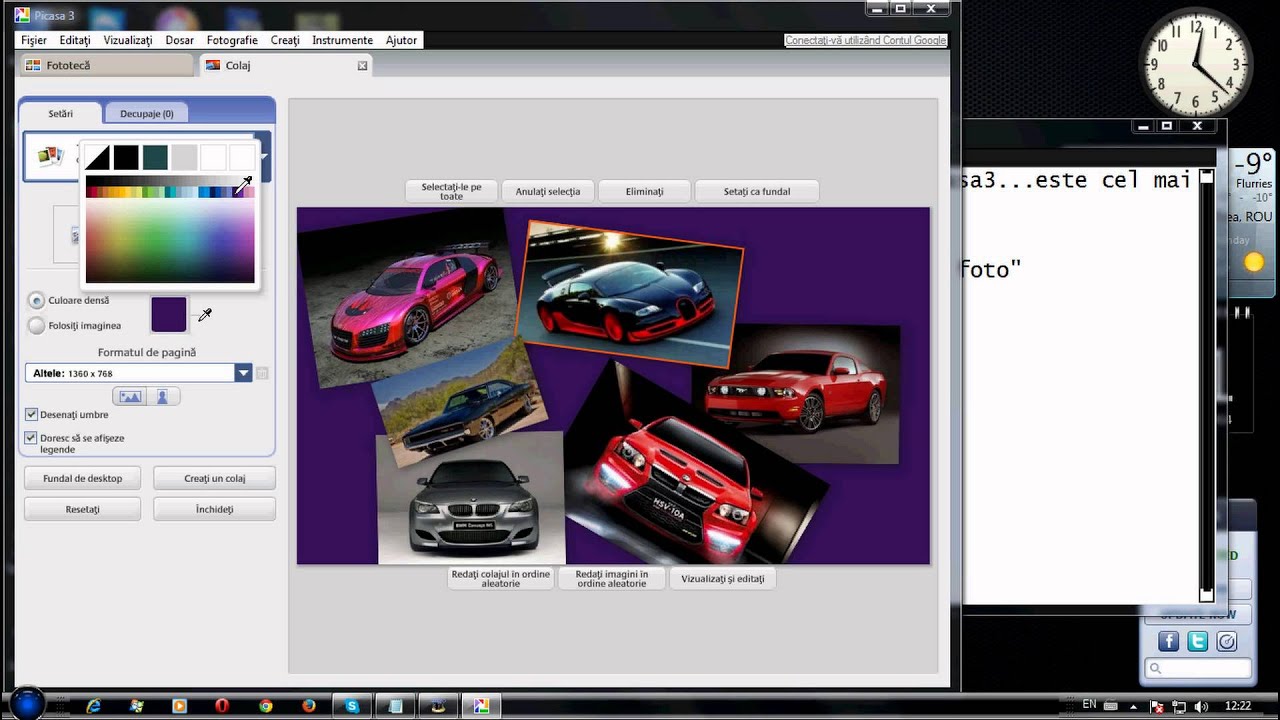Click the purple background color swatch
Viewport: 1280px width, 720px height.
tap(169, 314)
